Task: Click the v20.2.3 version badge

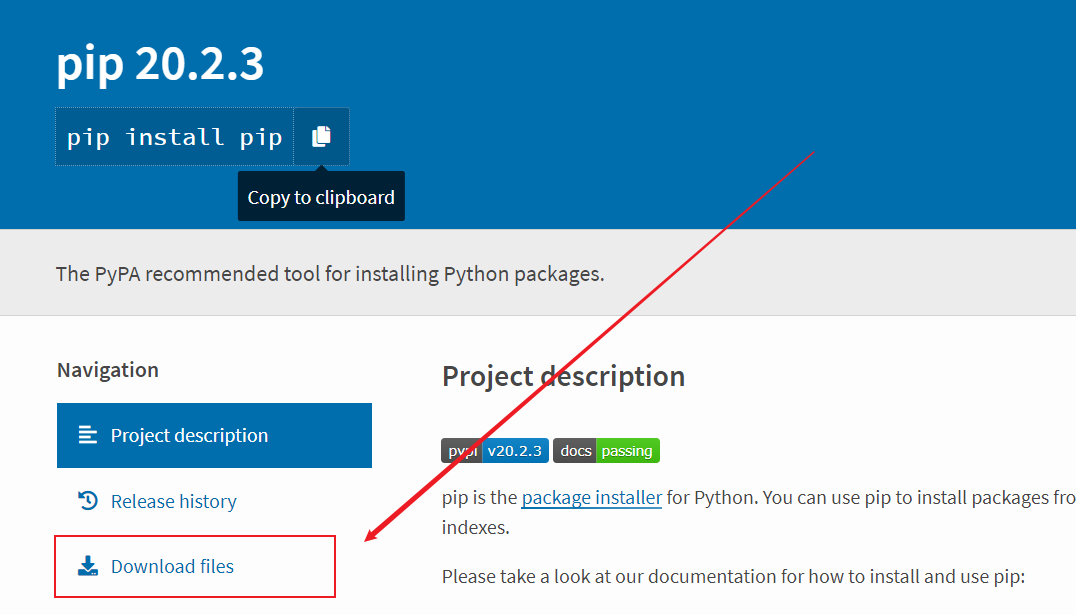Action: (514, 450)
